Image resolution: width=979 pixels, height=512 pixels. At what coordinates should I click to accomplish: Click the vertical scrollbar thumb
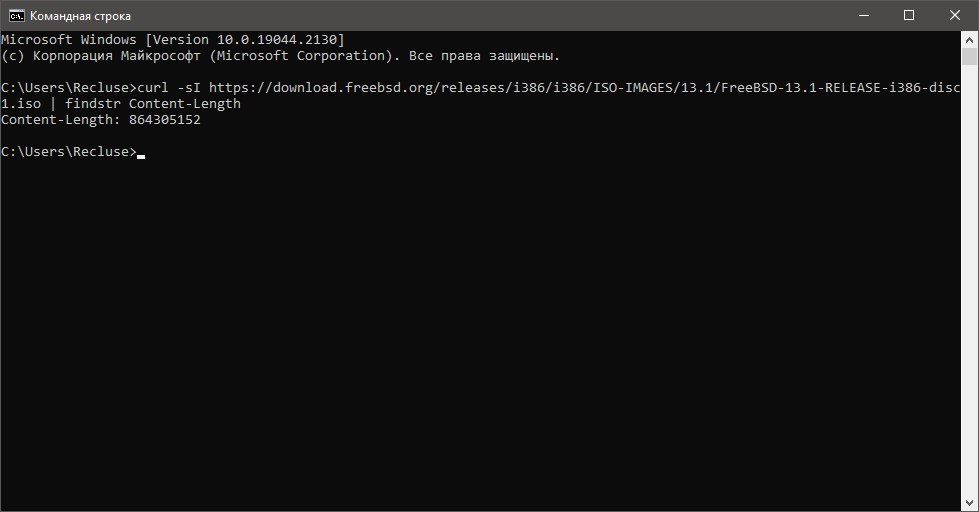tap(970, 57)
